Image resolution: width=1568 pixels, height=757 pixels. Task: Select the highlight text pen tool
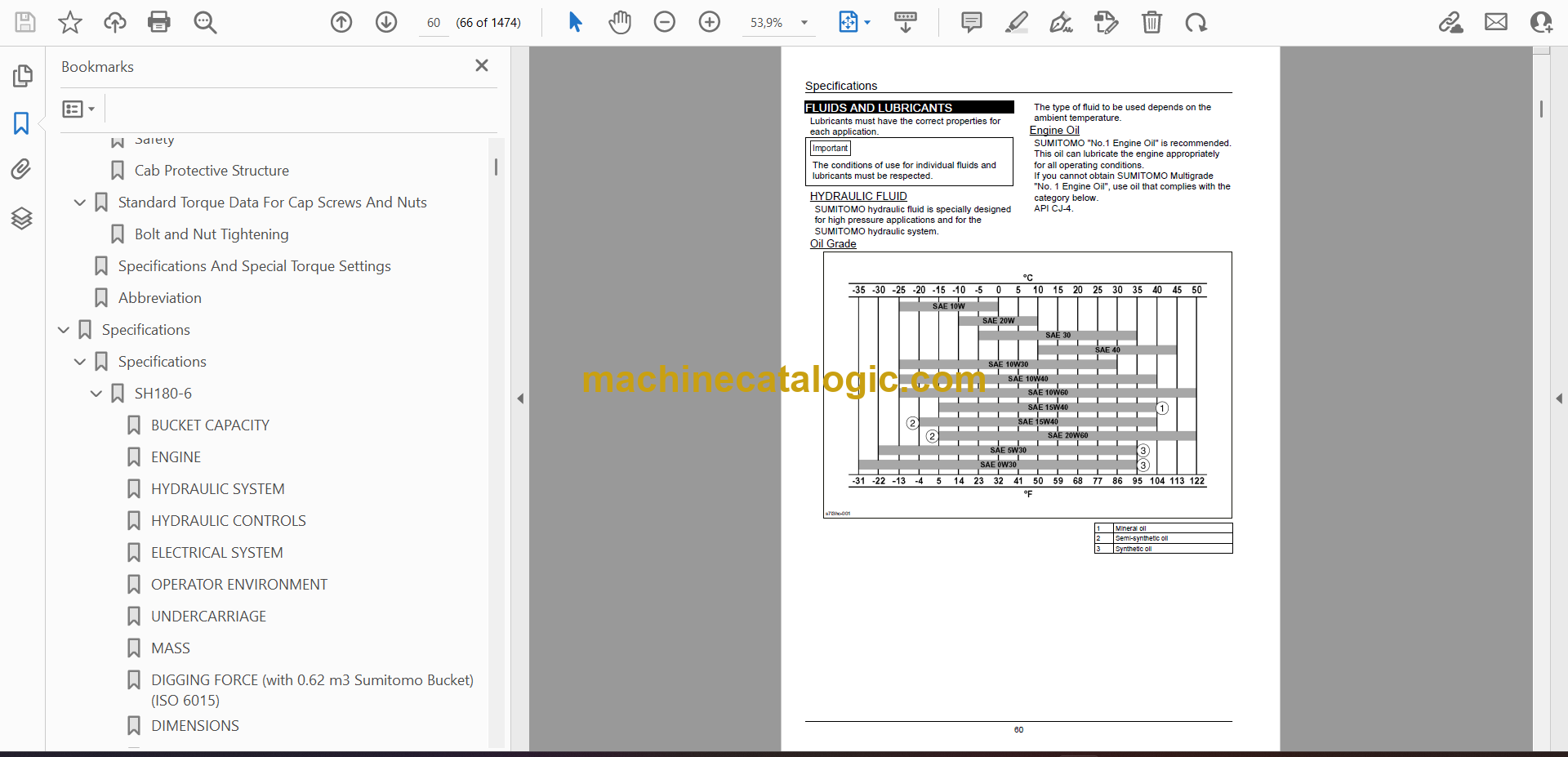1017,22
